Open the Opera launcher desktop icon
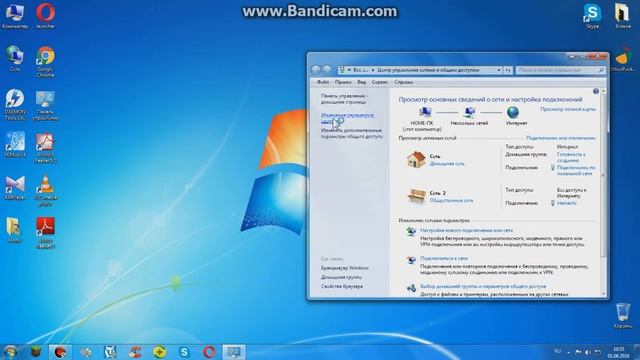Screen dimensions: 640x360 (45, 16)
